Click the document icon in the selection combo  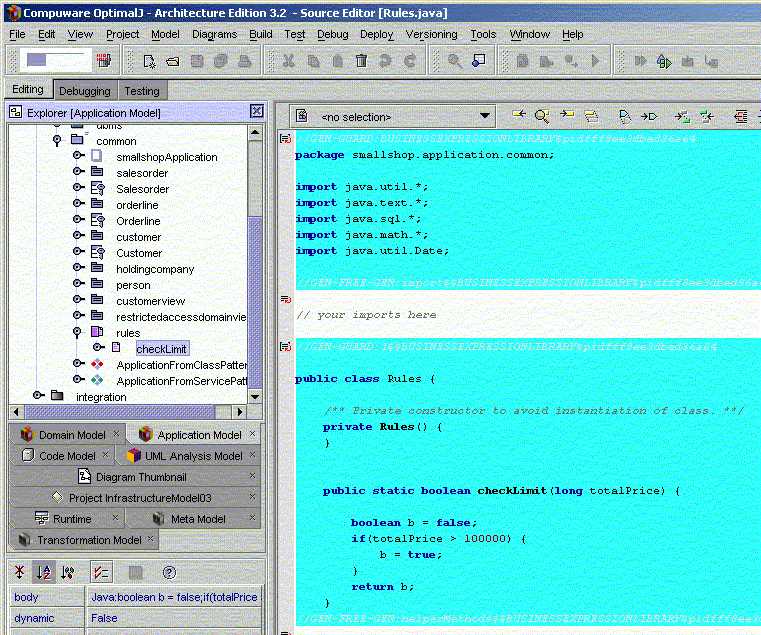(x=302, y=116)
